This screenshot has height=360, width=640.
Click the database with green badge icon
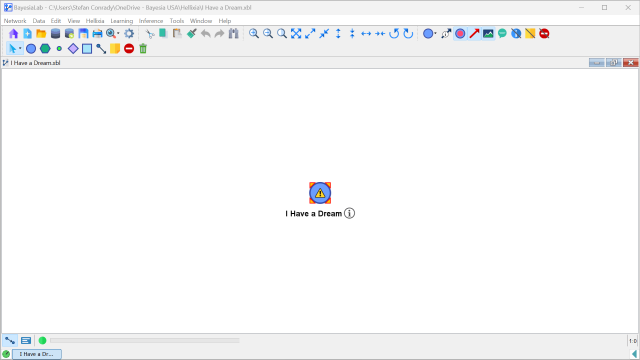pos(69,33)
